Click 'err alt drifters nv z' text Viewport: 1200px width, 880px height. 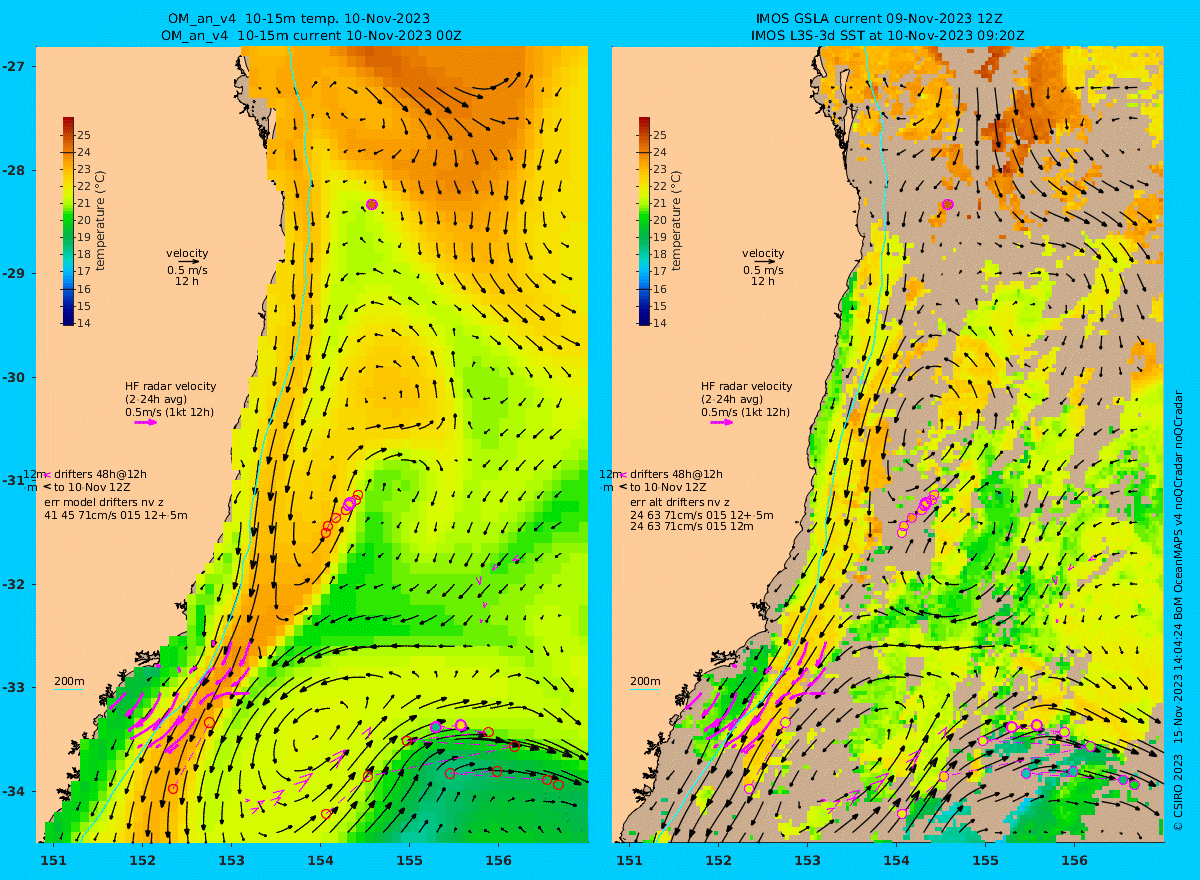680,502
